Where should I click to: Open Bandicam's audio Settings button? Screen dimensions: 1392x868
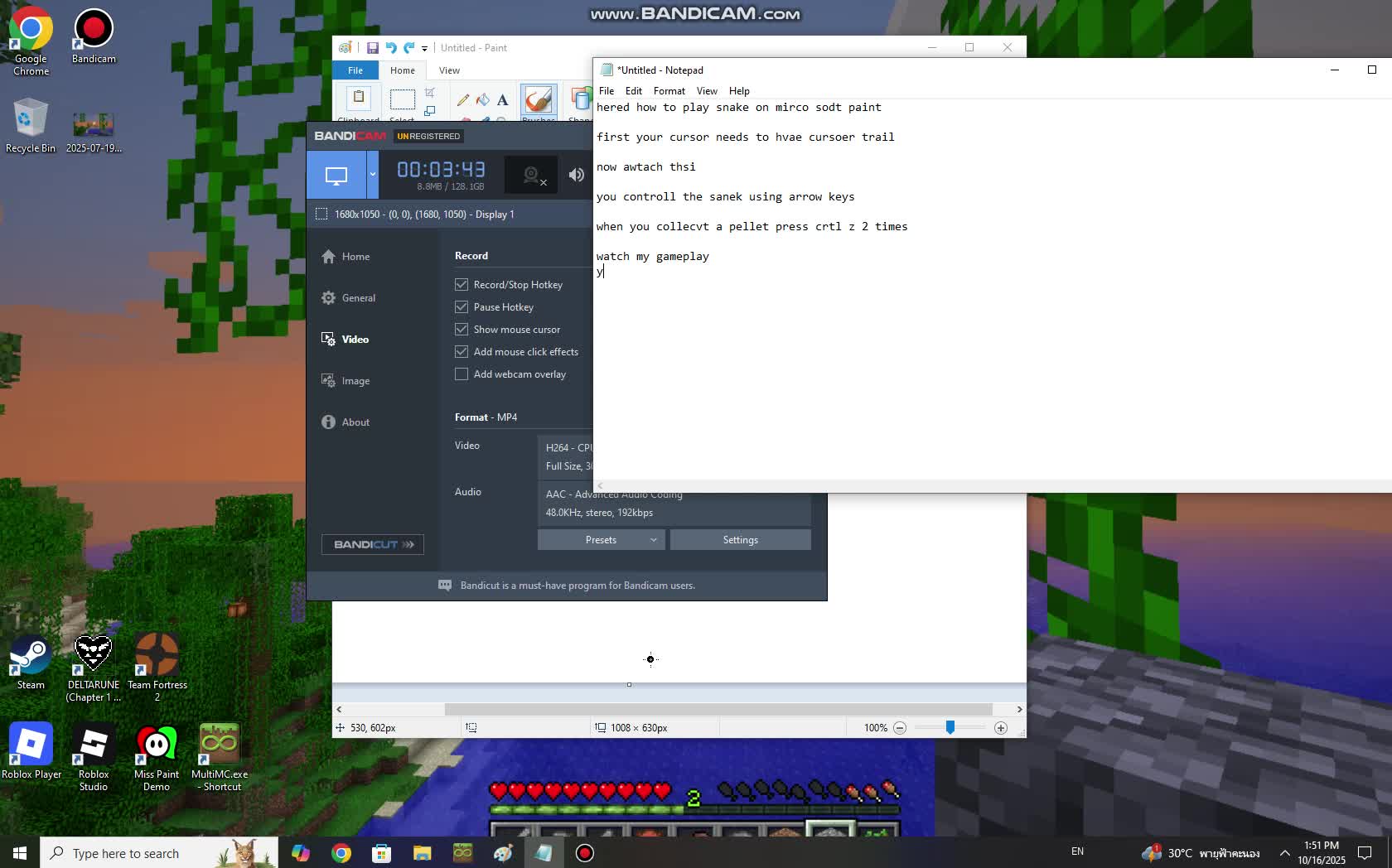tap(739, 539)
